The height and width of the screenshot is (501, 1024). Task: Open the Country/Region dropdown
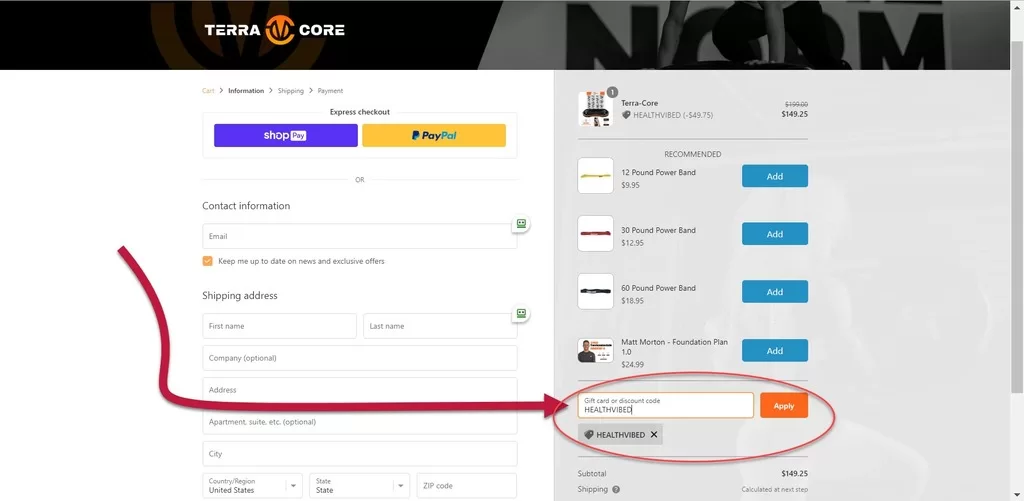coord(252,486)
